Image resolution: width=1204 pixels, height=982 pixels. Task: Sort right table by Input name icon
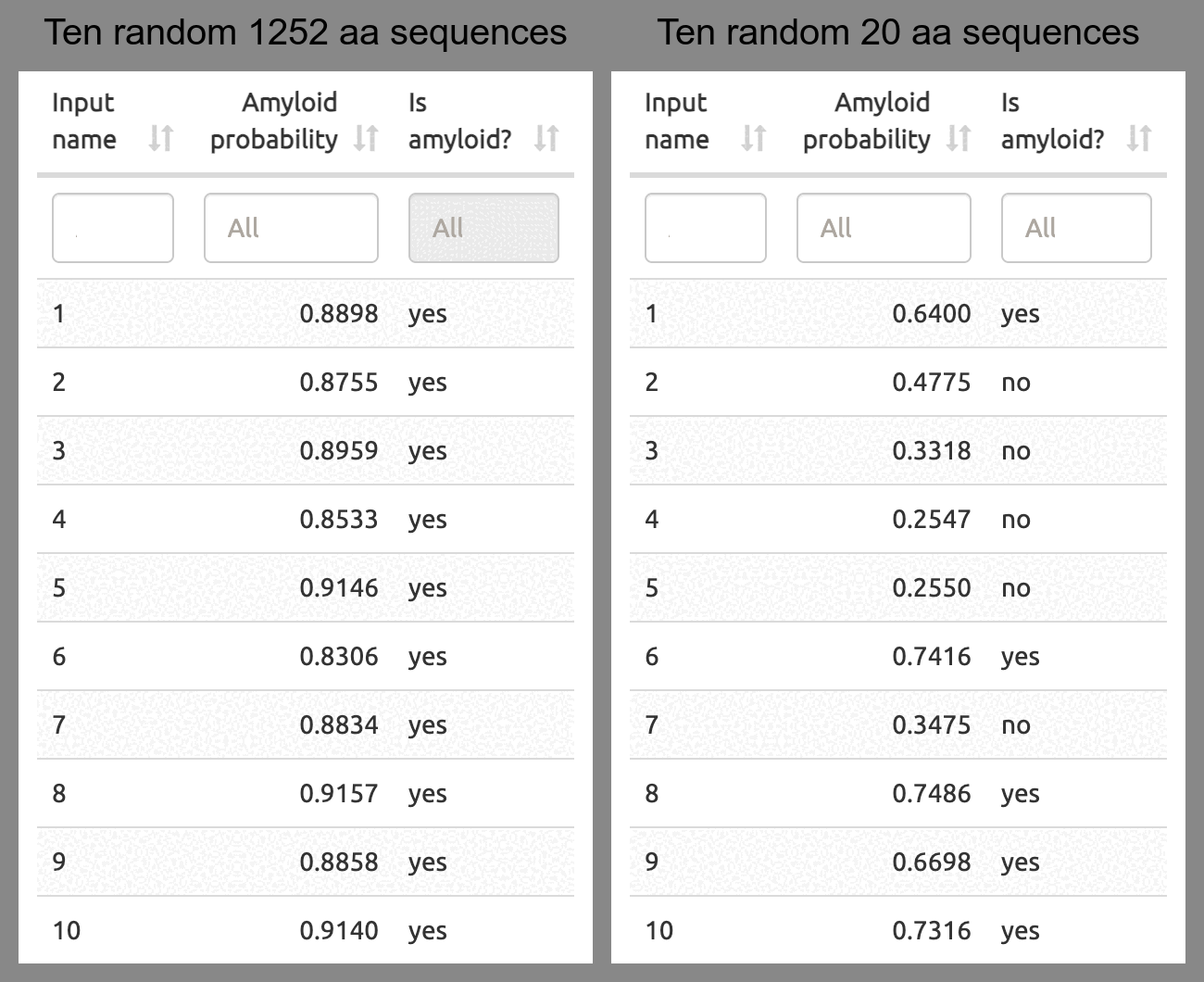coord(754,139)
